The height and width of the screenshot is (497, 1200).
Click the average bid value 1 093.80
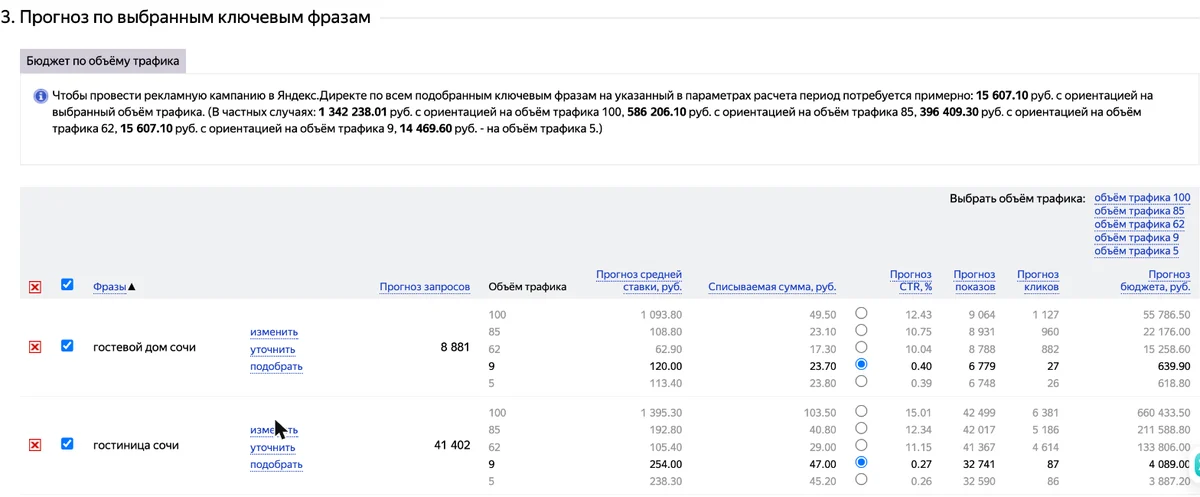[660, 315]
